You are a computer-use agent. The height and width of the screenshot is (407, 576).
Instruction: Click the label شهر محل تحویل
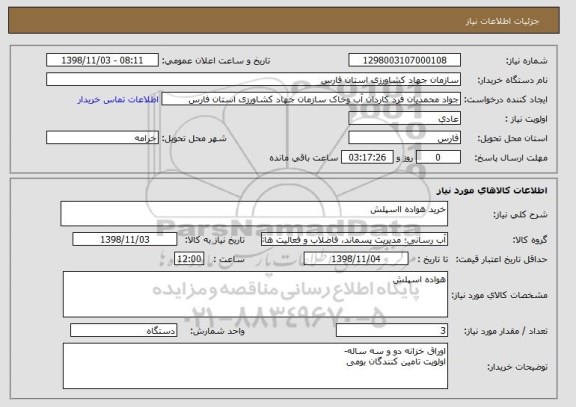194,138
